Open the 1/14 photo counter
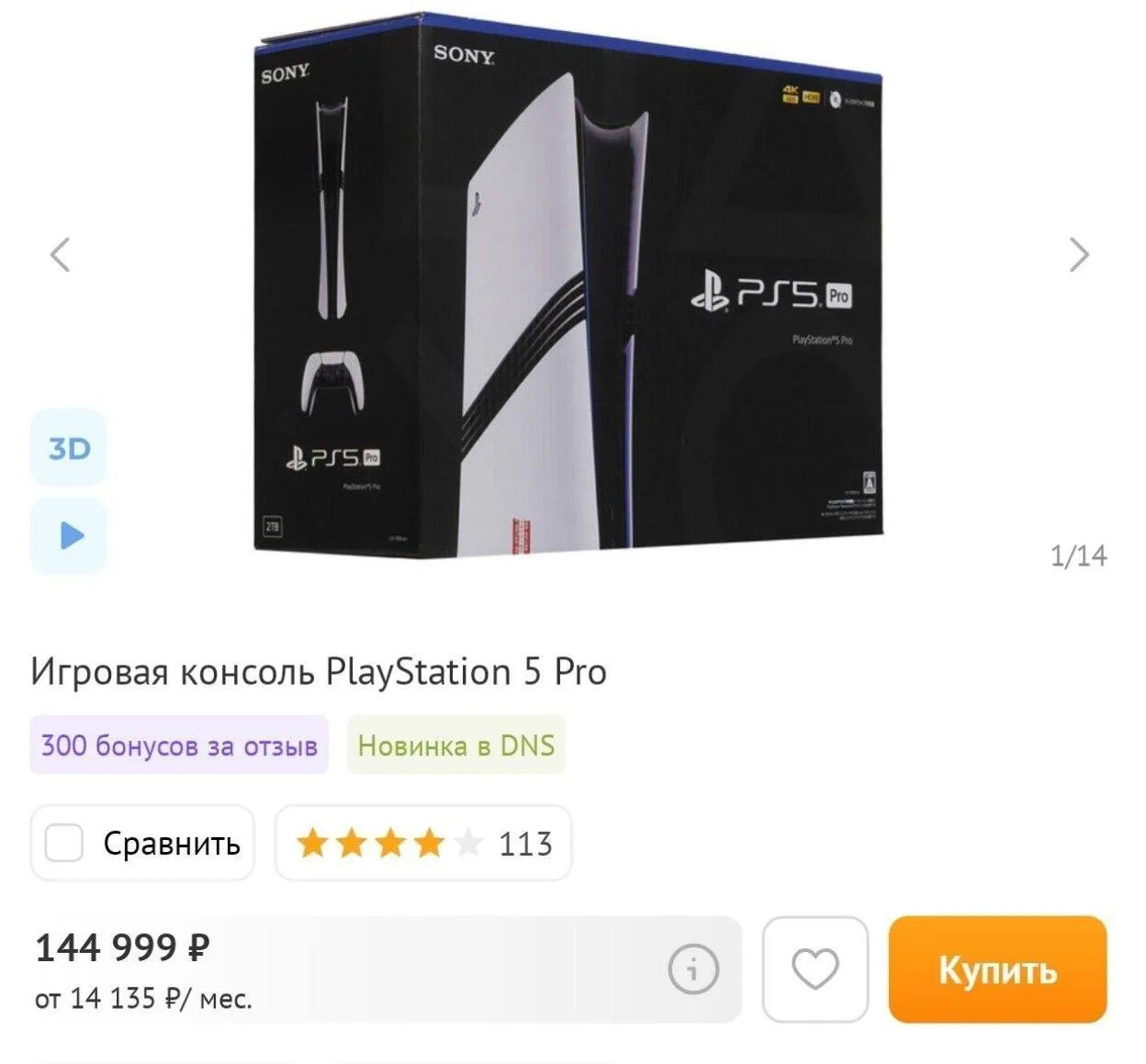This screenshot has width=1146, height=1064. 1078,555
